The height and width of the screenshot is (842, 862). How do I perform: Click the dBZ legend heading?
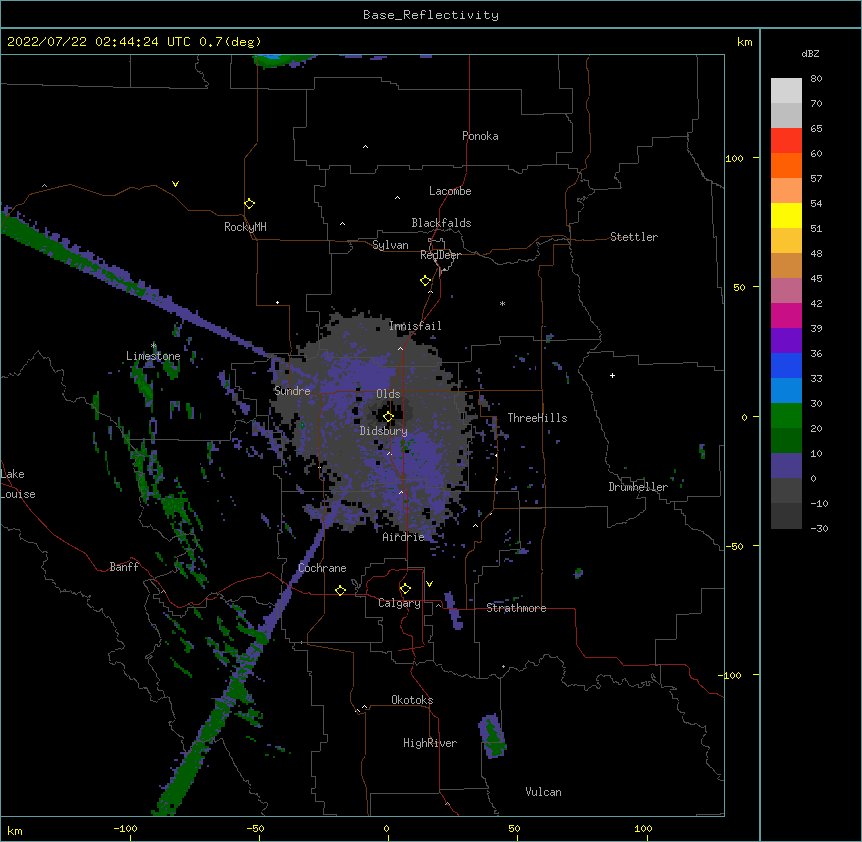coord(810,54)
